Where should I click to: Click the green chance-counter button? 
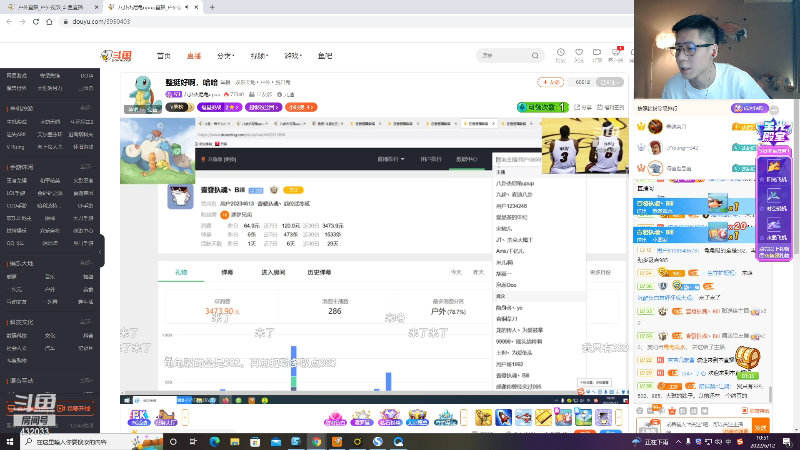(542, 107)
